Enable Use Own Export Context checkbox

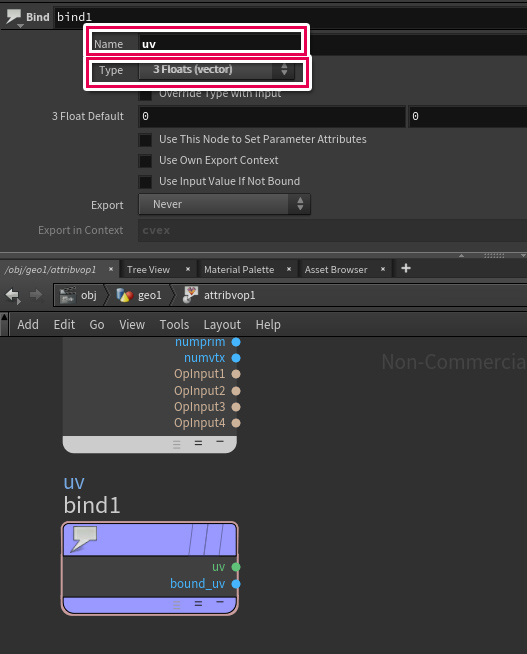tap(146, 161)
